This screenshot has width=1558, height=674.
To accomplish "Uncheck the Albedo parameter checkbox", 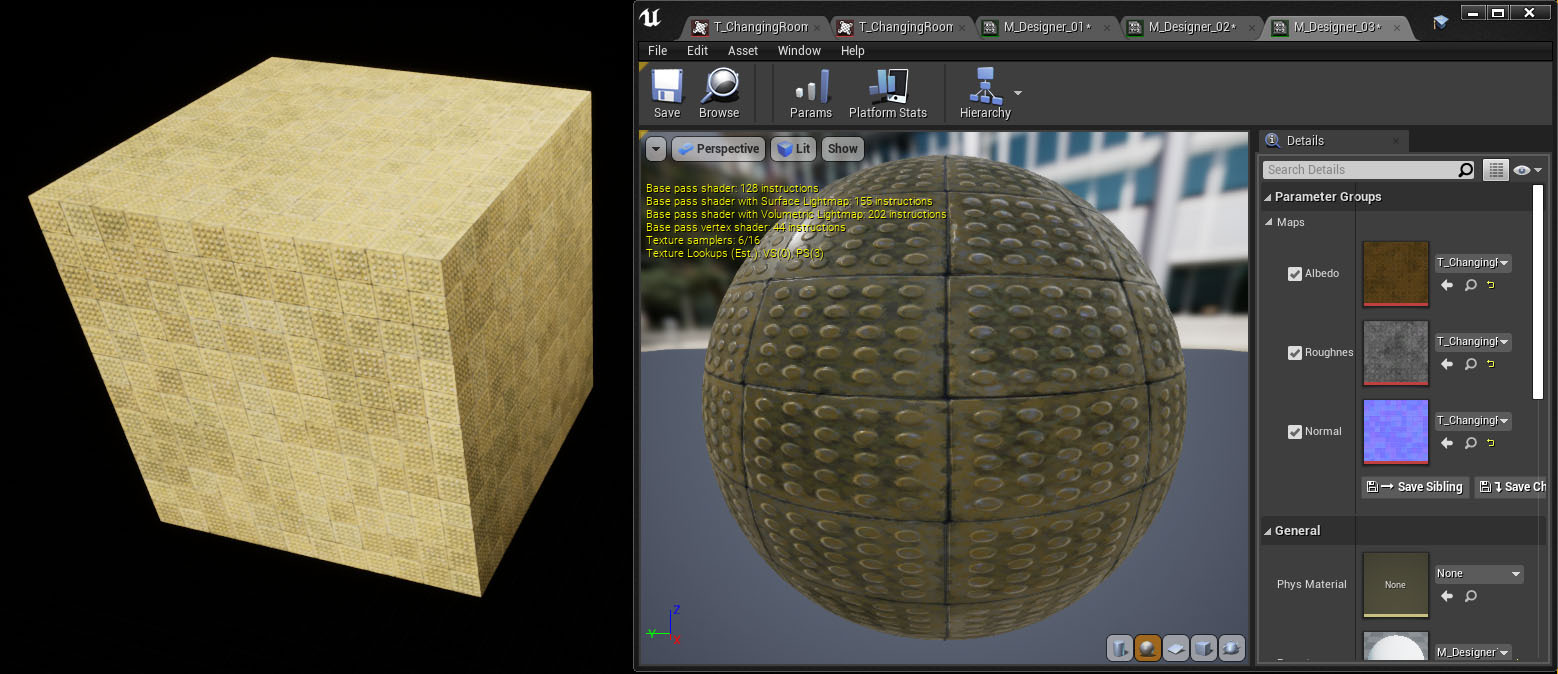I will point(1295,274).
